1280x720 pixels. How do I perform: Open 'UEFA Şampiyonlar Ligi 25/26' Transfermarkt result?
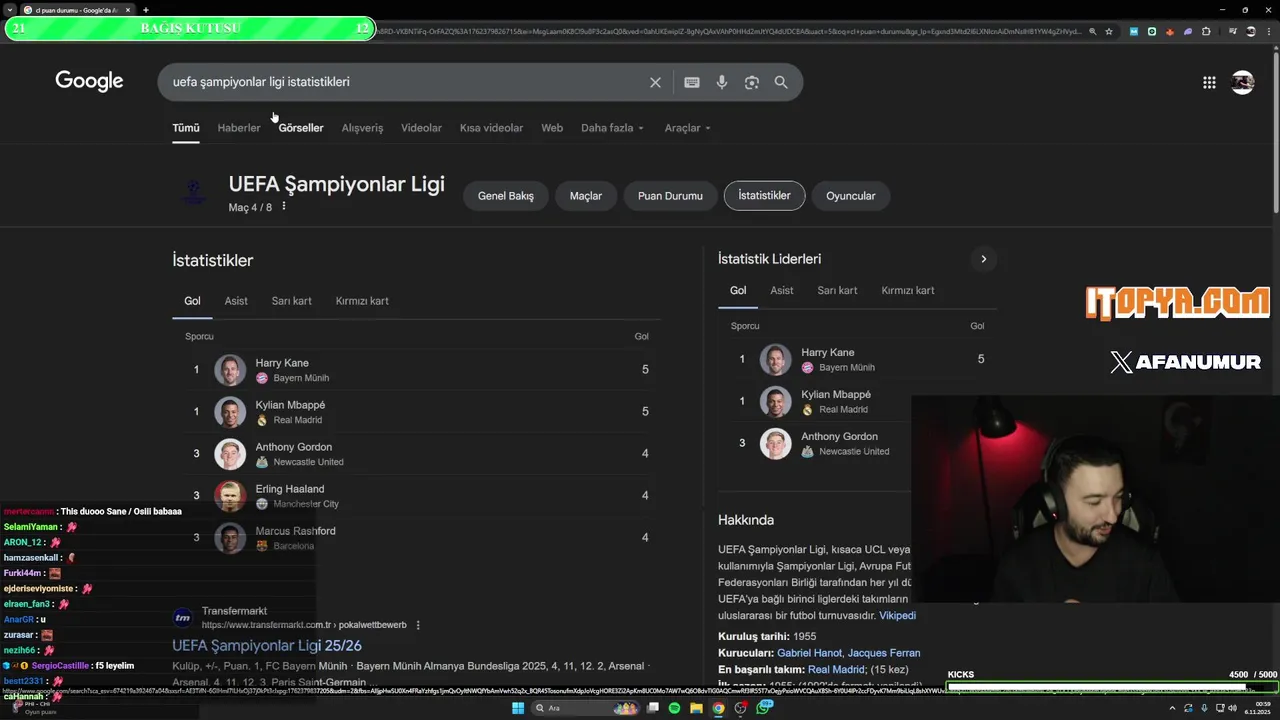pos(267,646)
